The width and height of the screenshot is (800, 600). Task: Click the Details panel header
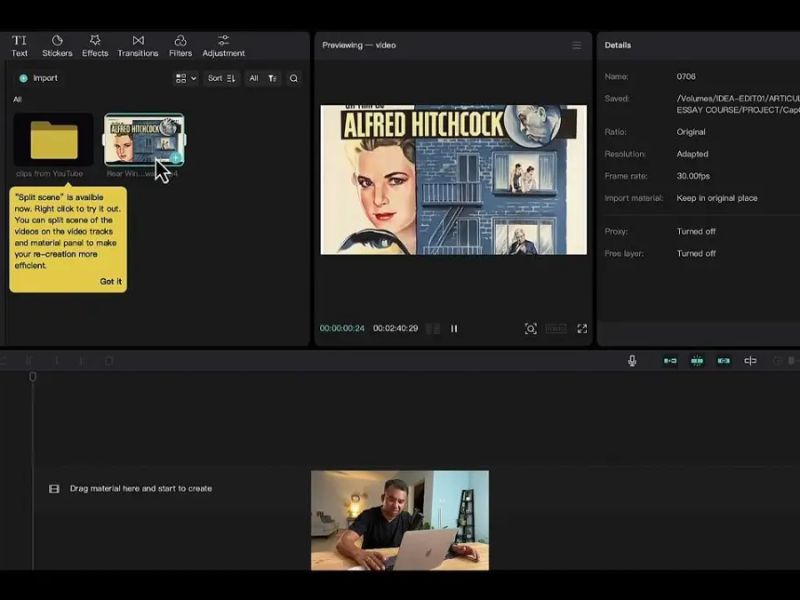point(618,45)
